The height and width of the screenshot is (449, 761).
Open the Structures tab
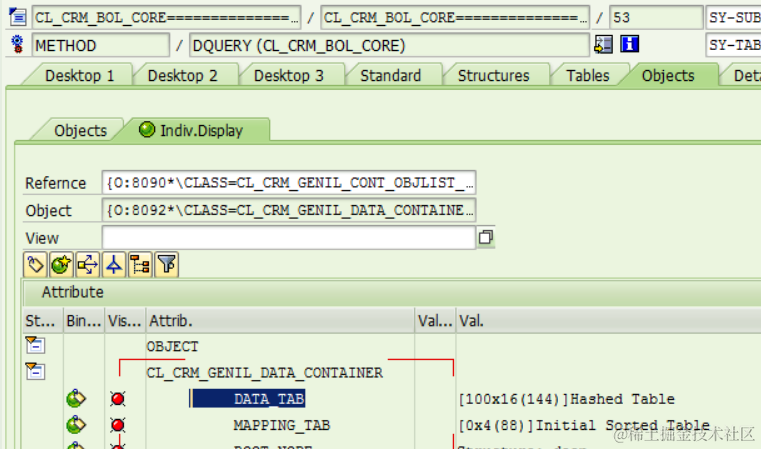click(x=493, y=76)
